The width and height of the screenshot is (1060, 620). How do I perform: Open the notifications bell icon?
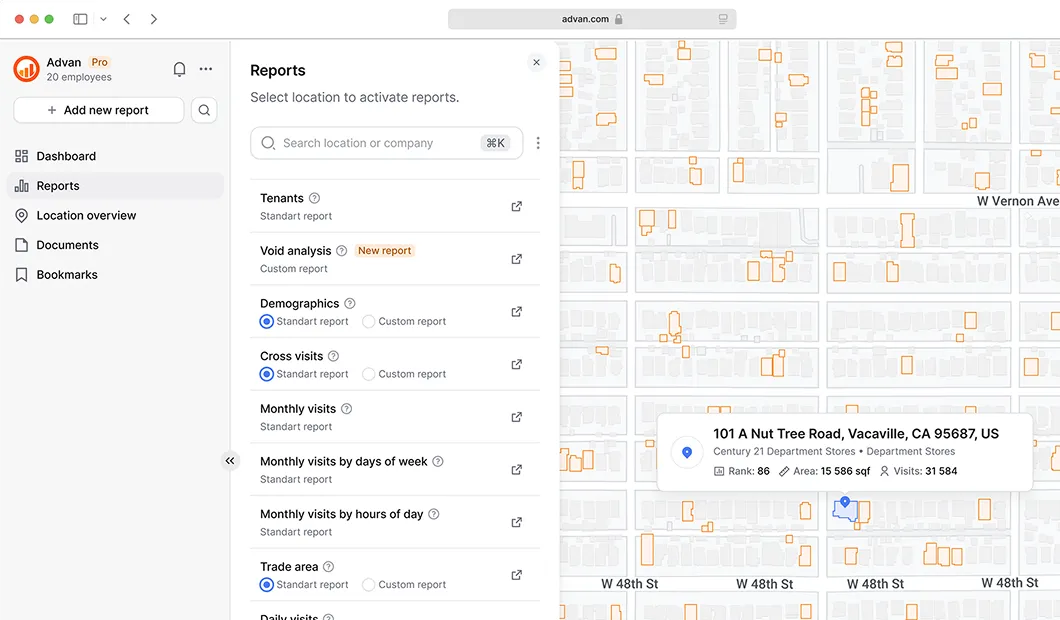pos(179,69)
